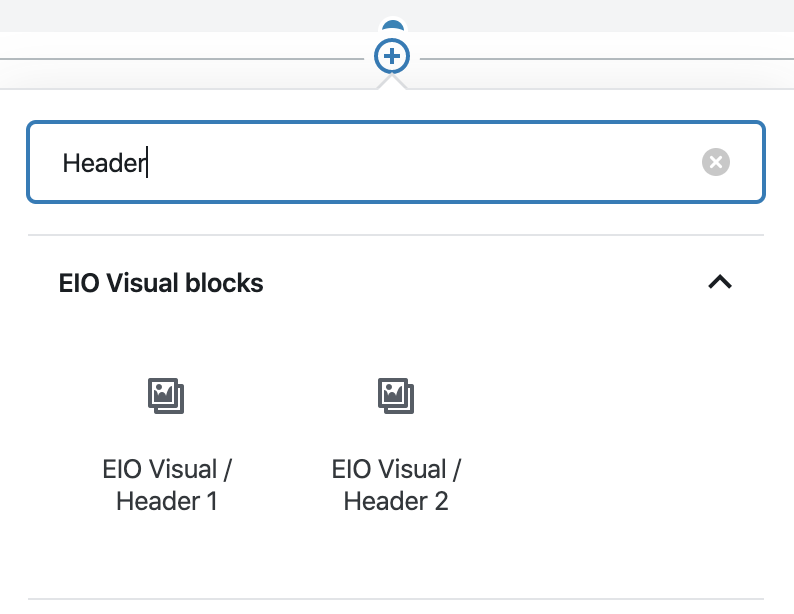Click the divider line below the search field
Viewport: 794px width, 614px height.
396,235
